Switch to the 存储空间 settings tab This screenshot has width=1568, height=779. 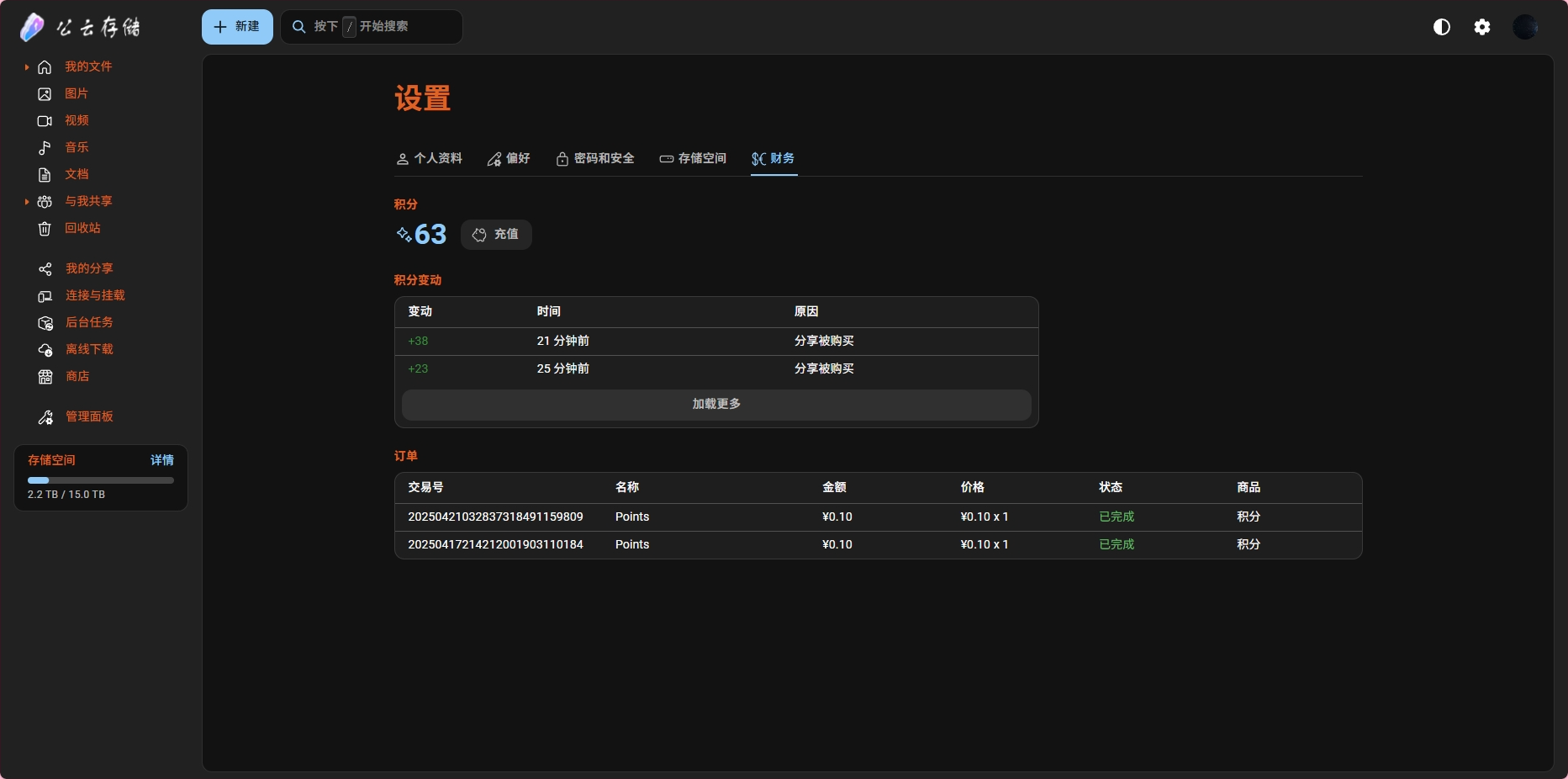coord(693,159)
